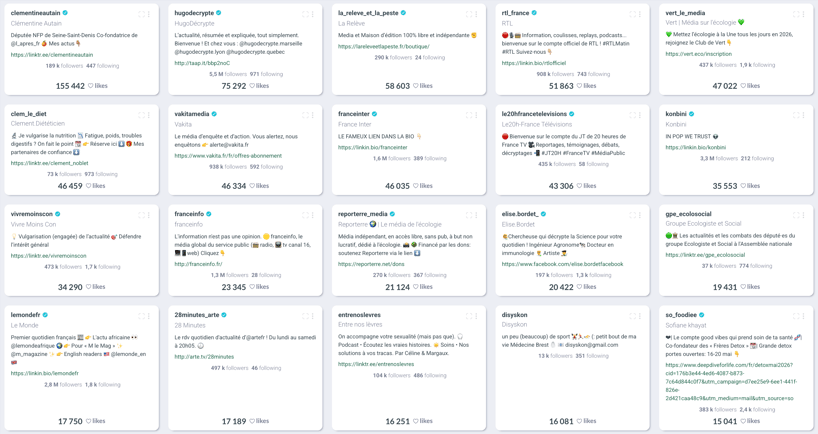
Task: Click the heart icon on disyskon card
Action: 580,421
